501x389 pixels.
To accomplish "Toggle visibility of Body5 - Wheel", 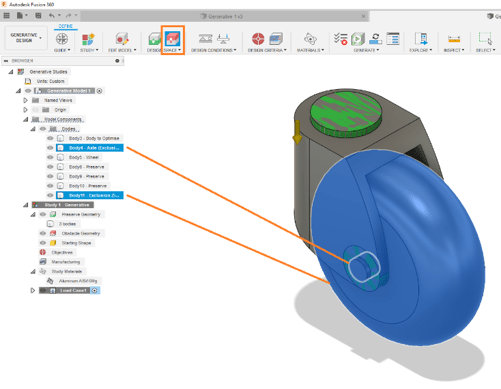I will pyautogui.click(x=50, y=157).
